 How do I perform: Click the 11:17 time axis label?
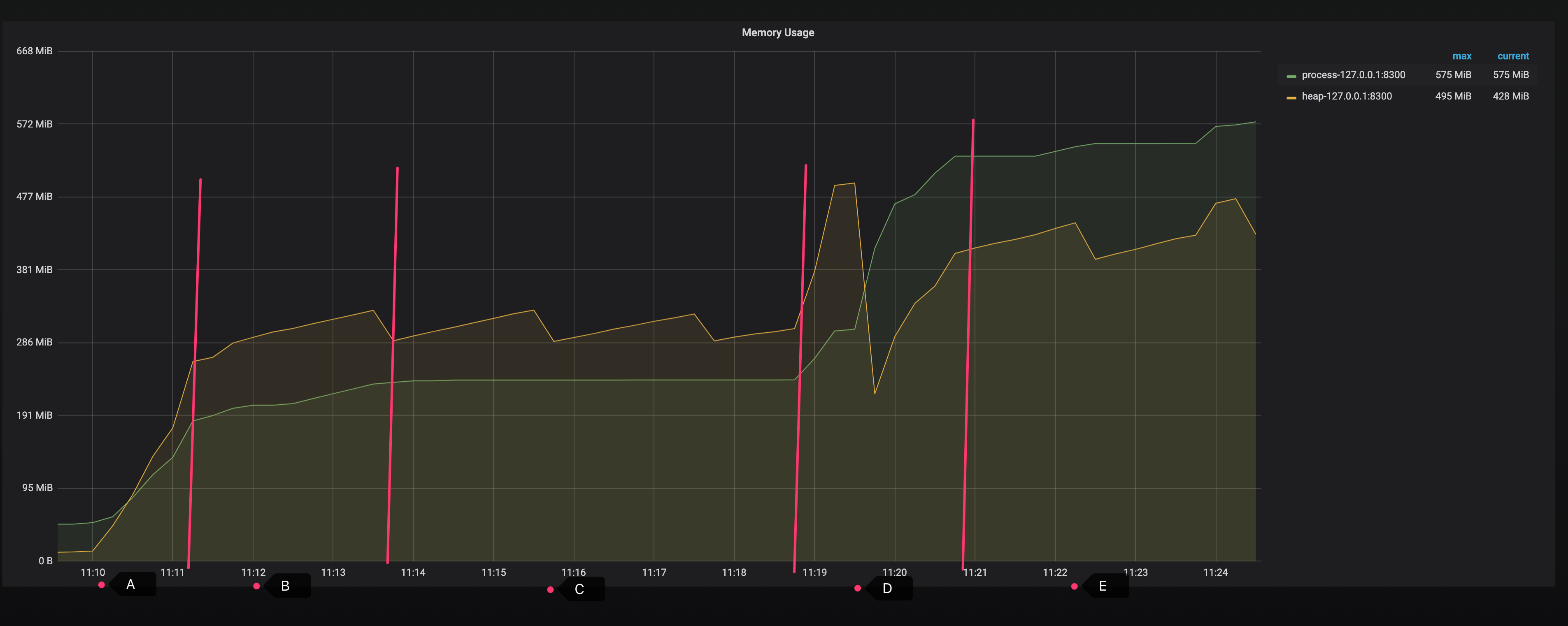[x=654, y=573]
